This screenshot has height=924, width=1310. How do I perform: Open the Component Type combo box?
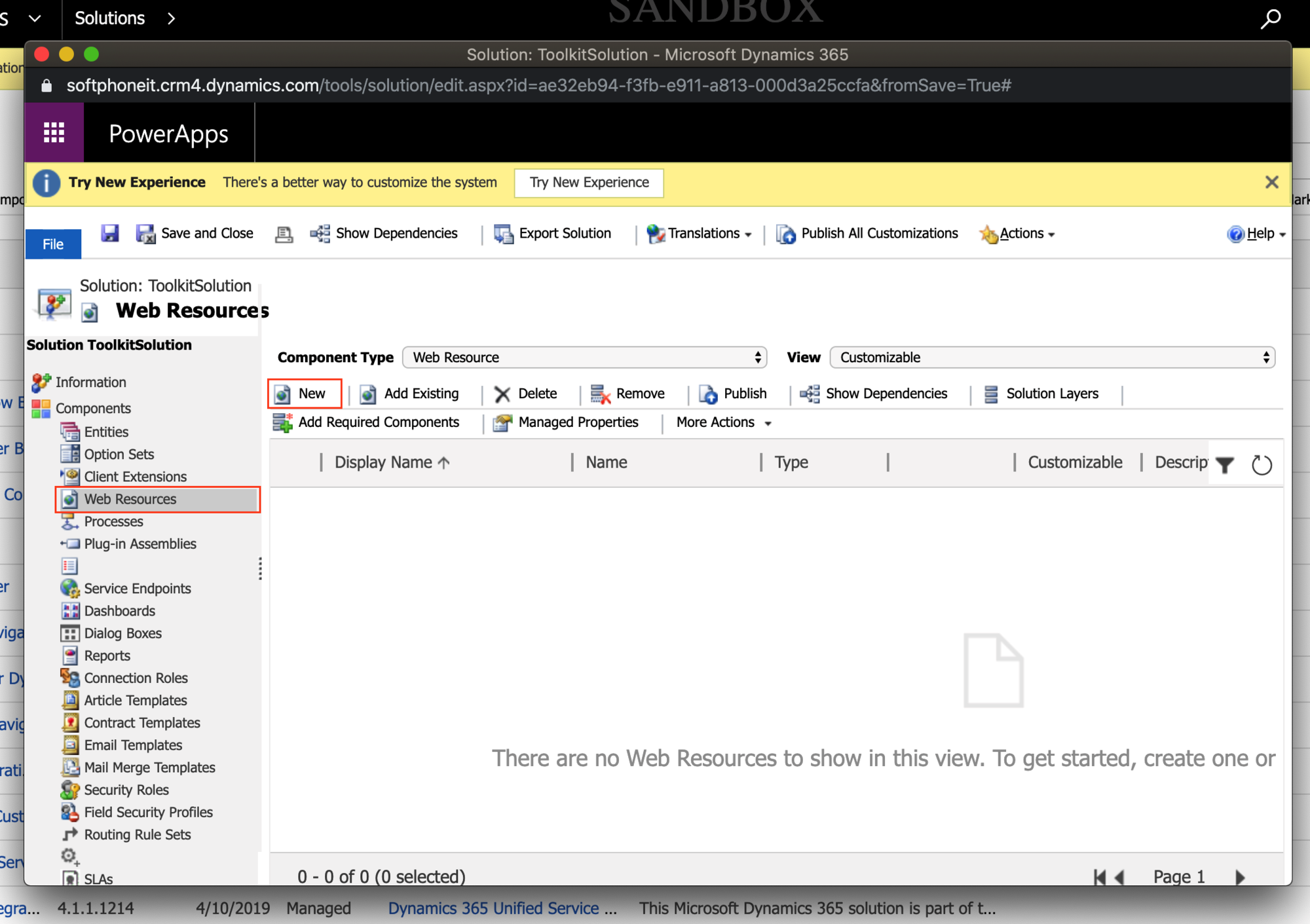[584, 357]
